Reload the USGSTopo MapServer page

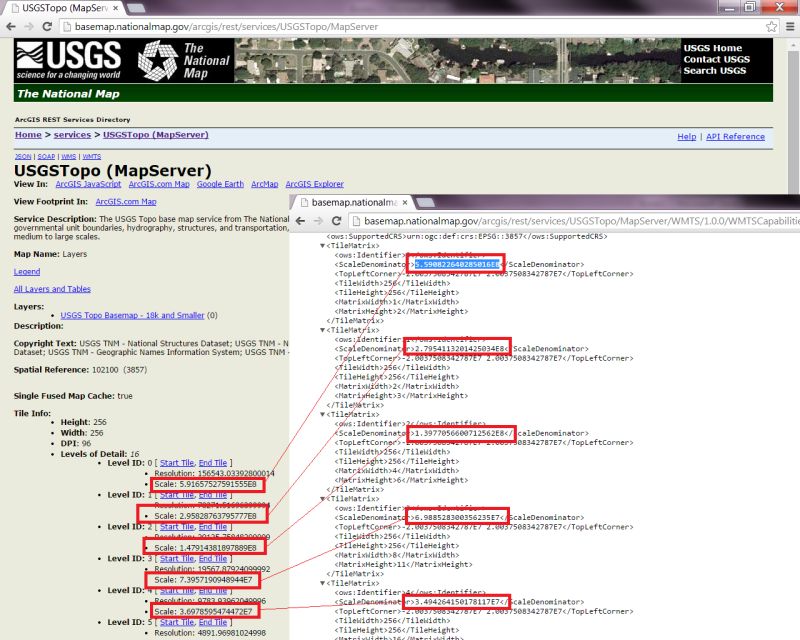tap(47, 27)
